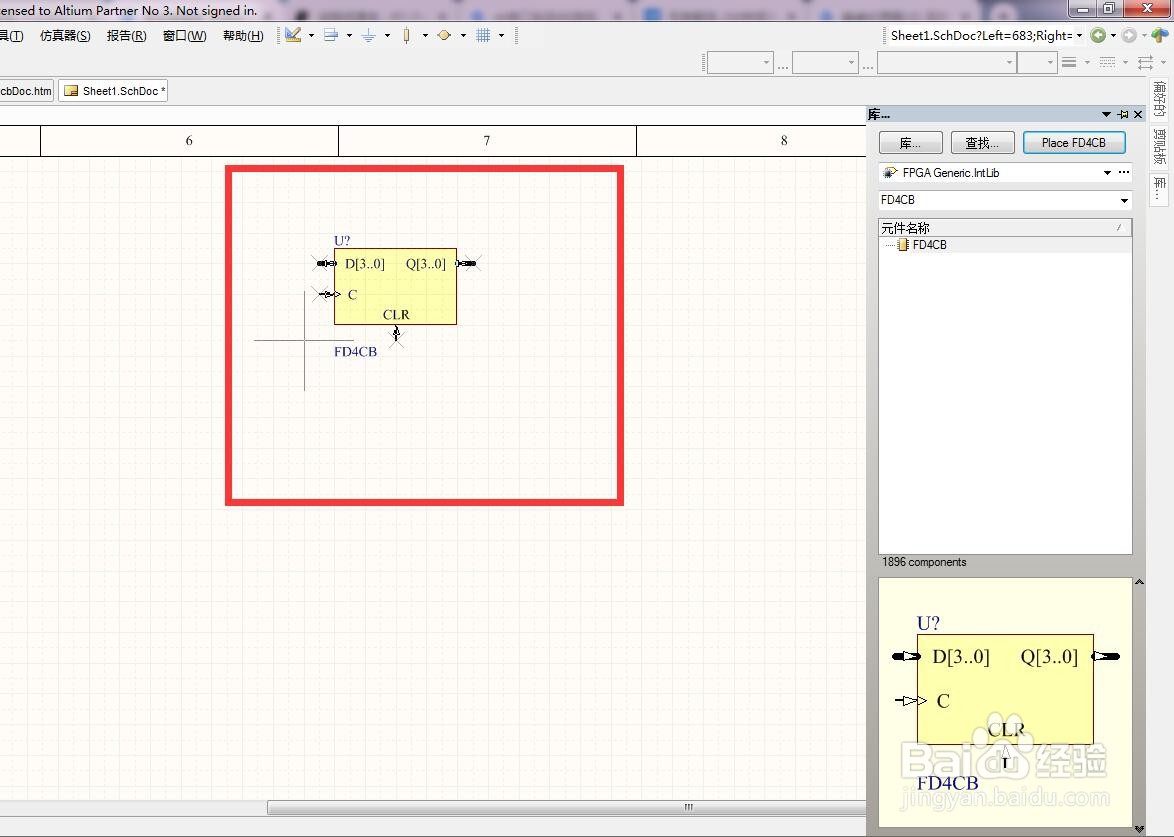
Task: Select the grids icon in toolbar
Action: 483,35
